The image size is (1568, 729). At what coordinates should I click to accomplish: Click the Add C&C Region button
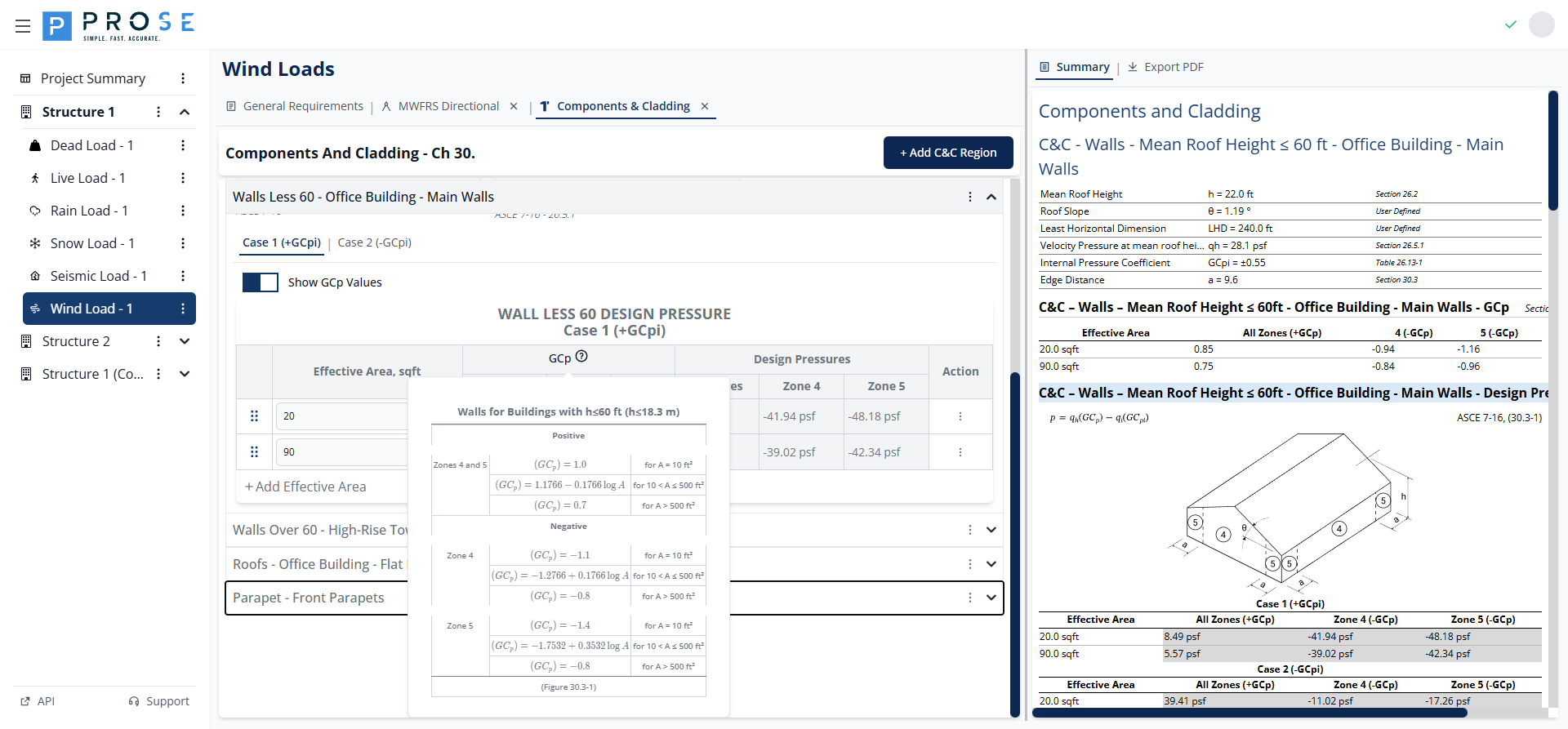click(948, 153)
